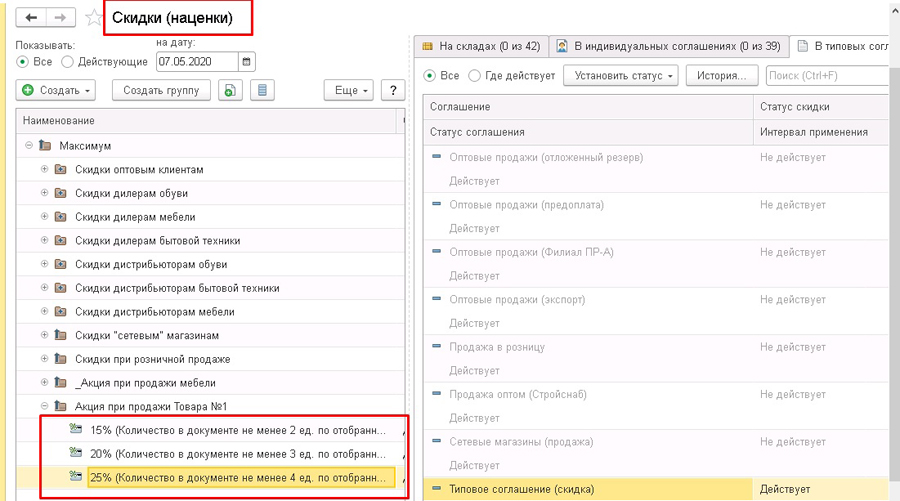Open В индивидуальных соглашениях tab
Screen dimensions: 900x501
pyautogui.click(x=668, y=46)
